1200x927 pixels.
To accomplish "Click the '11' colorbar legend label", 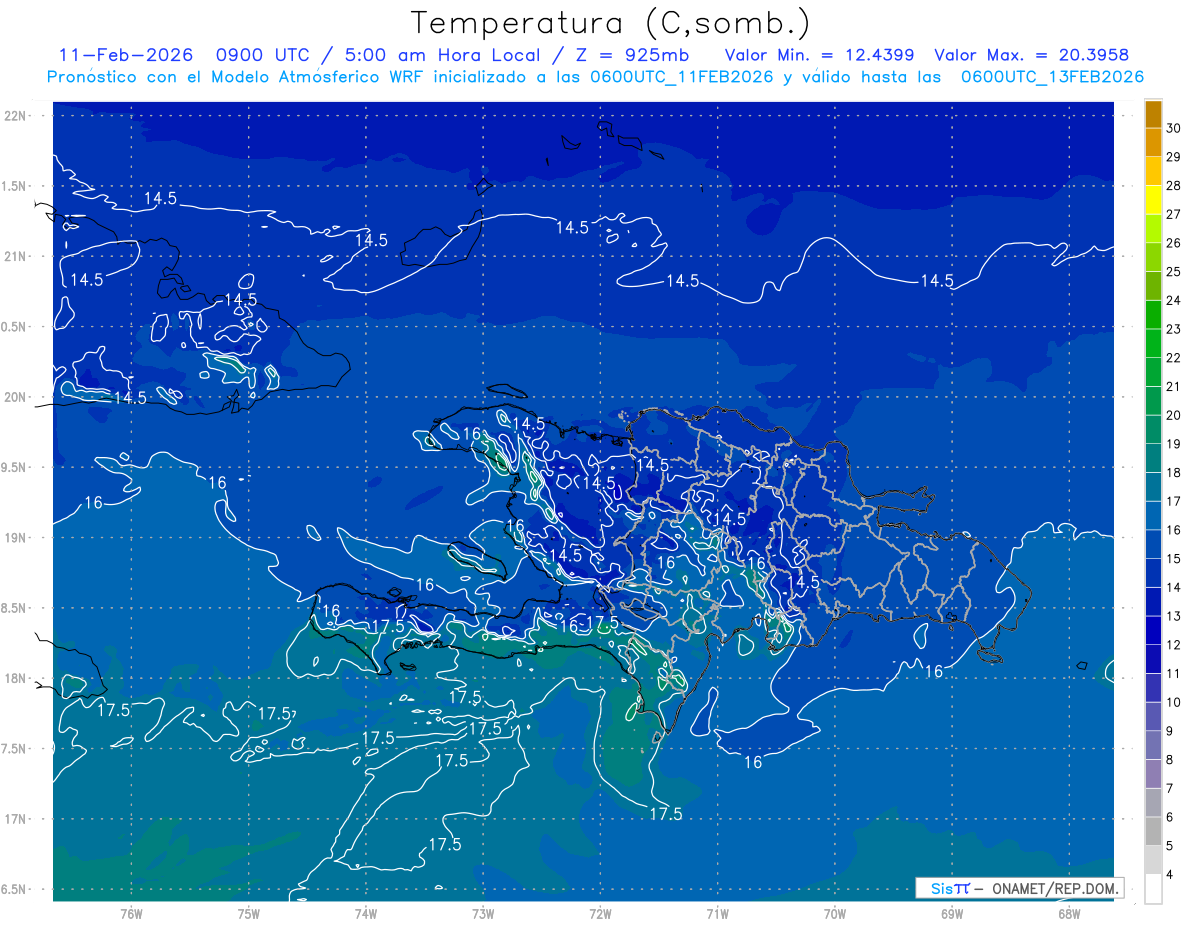I will point(1174,674).
